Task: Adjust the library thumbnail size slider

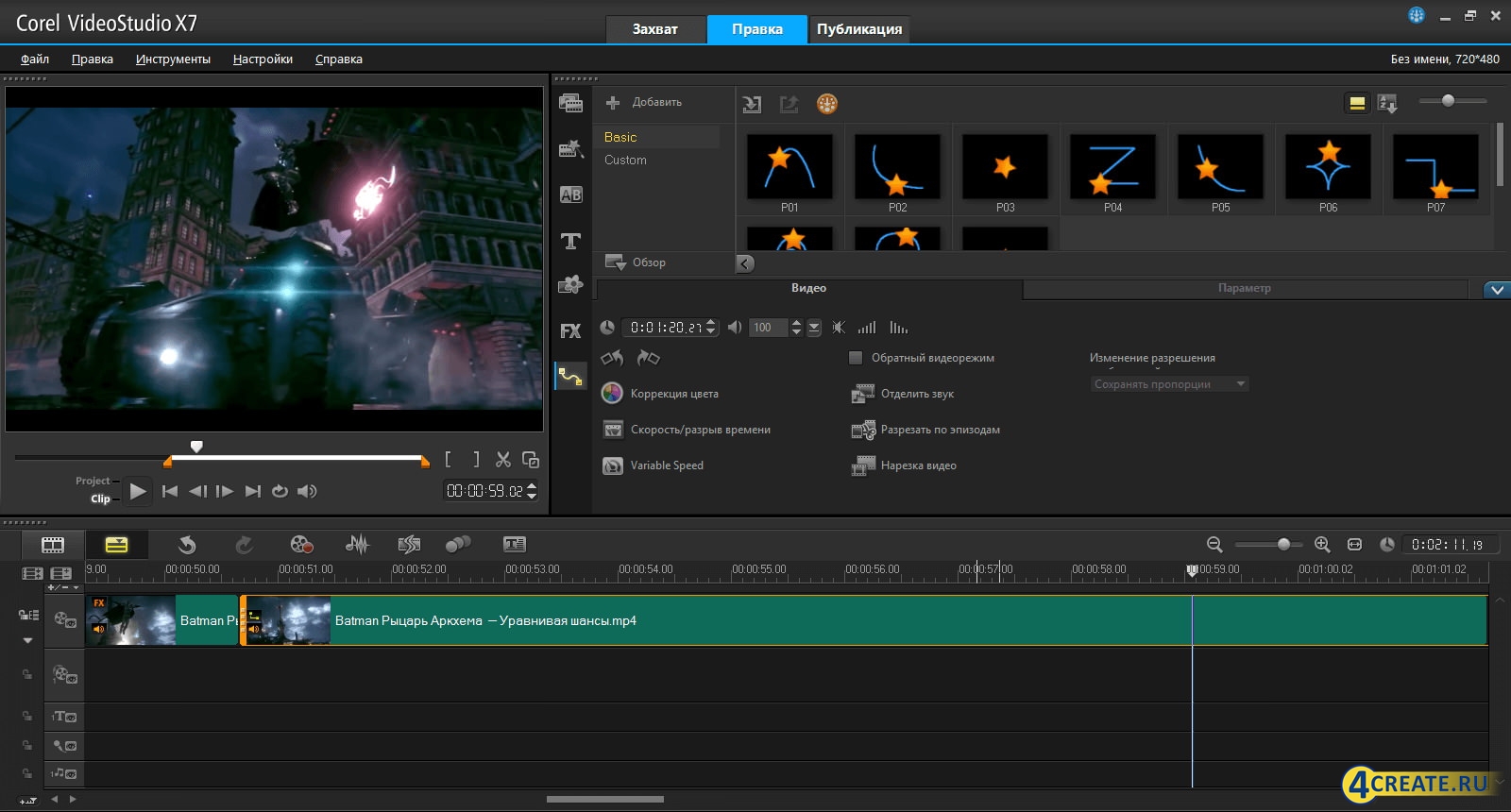Action: (1448, 100)
